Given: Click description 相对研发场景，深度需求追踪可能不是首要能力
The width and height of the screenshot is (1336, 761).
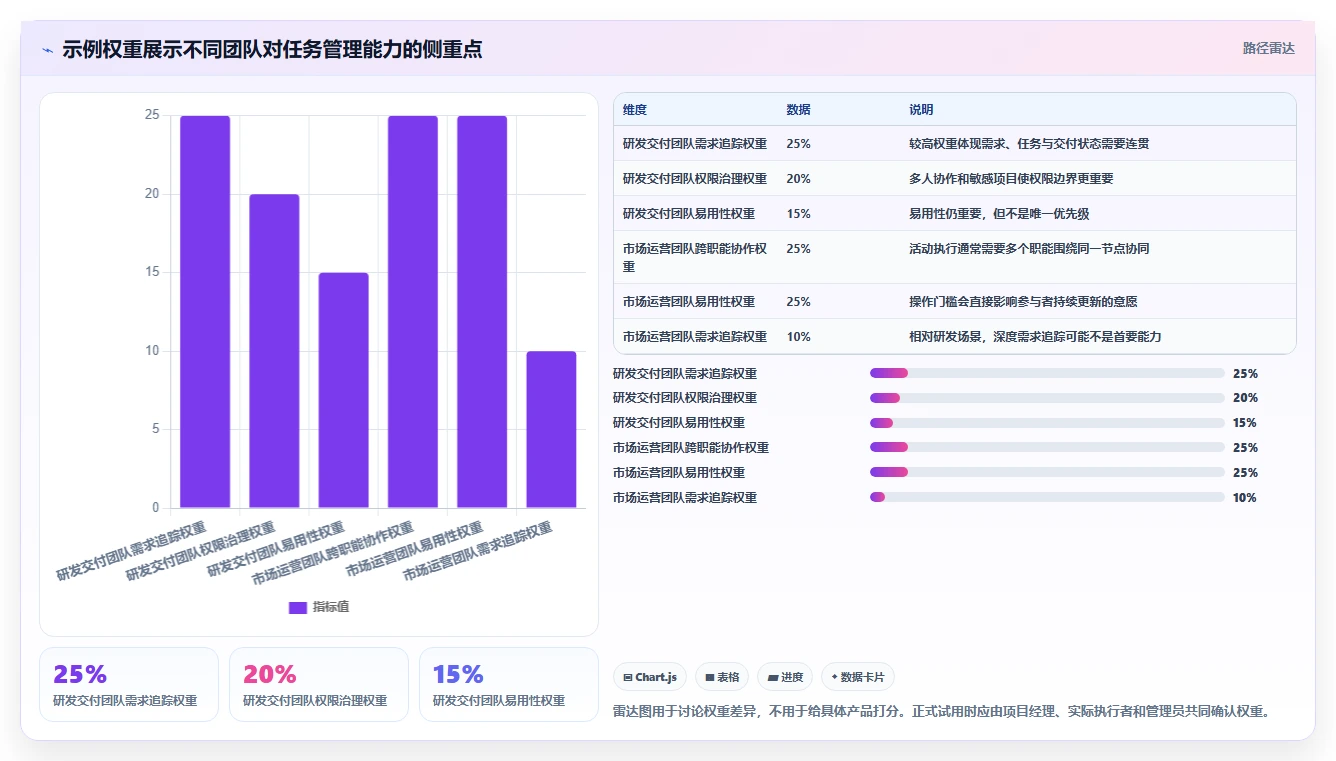Looking at the screenshot, I should tap(1035, 337).
